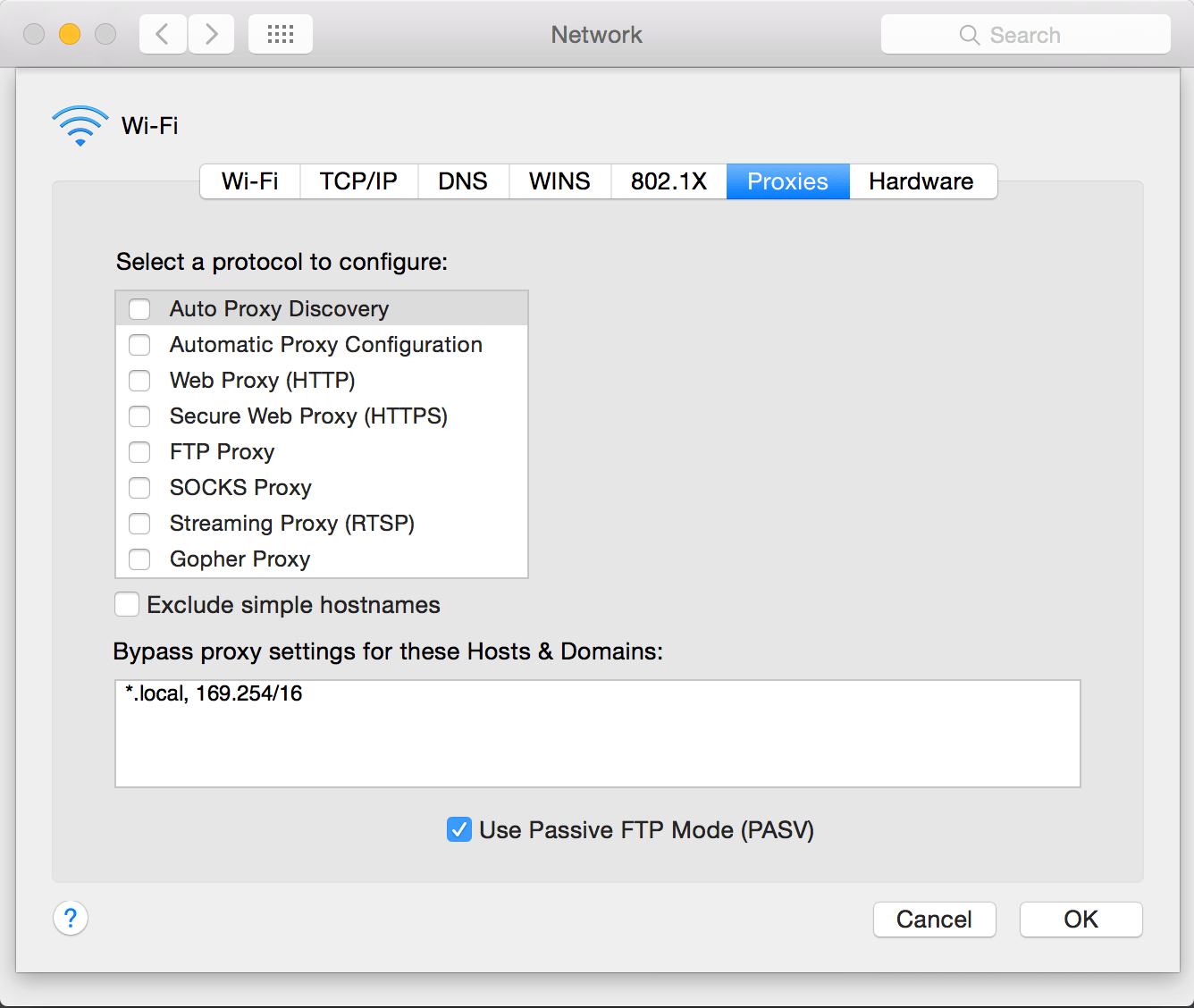This screenshot has height=1008, width=1194.
Task: Open the DNS tab
Action: pos(463,181)
